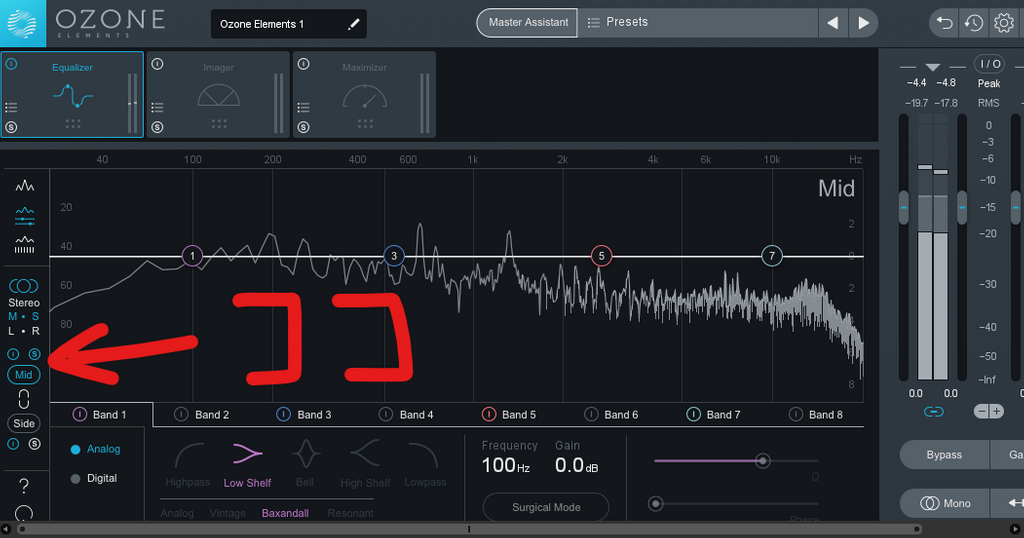Viewport: 1024px width, 538px height.
Task: Toggle Band 7 power button
Action: tap(694, 415)
